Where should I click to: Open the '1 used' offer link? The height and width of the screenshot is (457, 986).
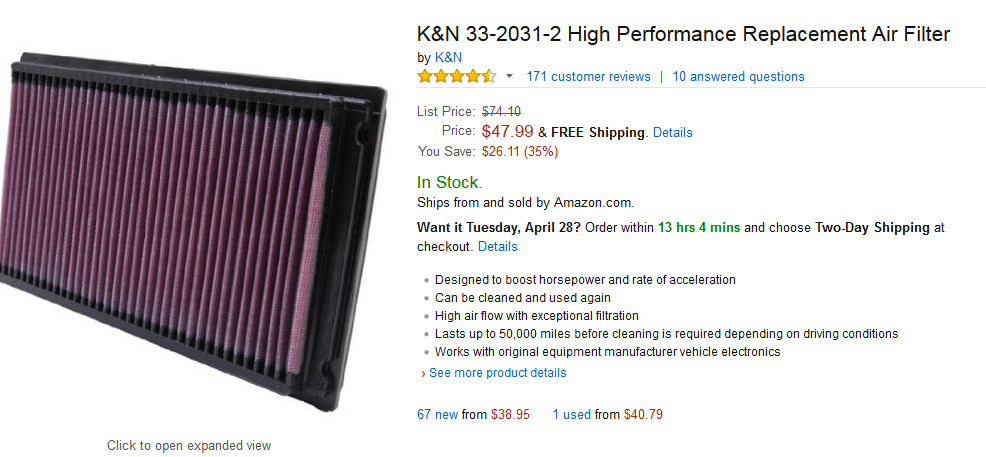point(571,414)
